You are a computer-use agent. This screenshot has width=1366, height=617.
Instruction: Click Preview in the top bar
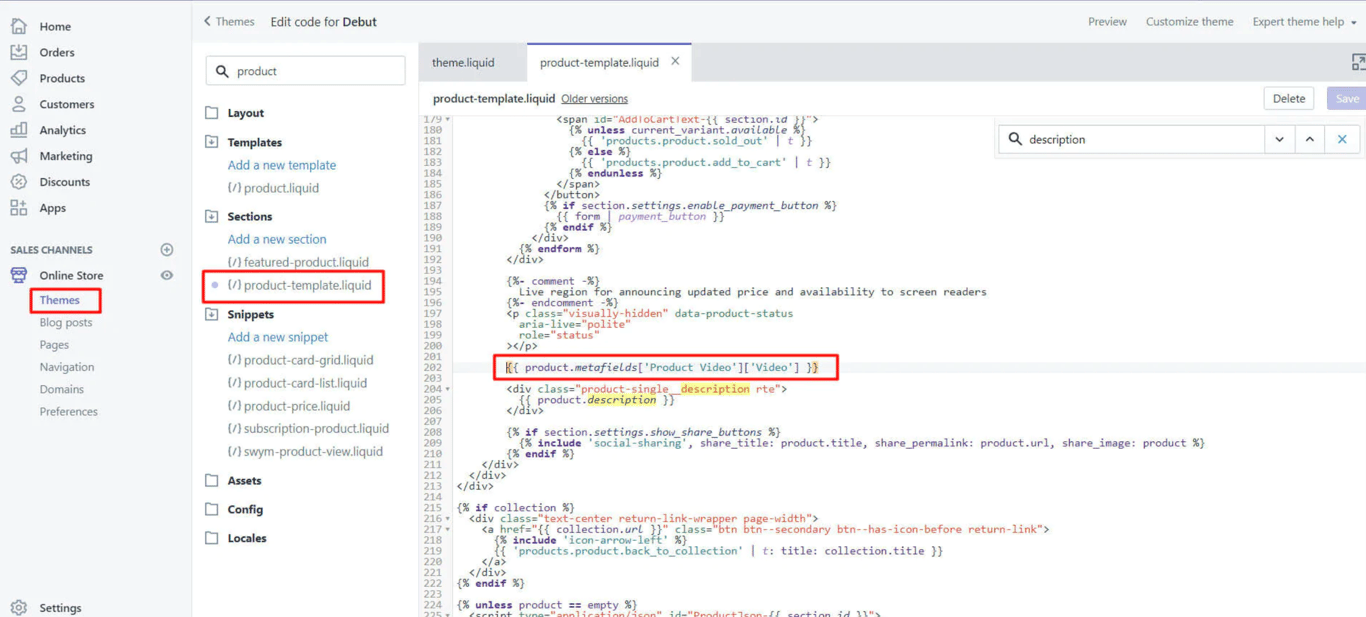click(1107, 21)
